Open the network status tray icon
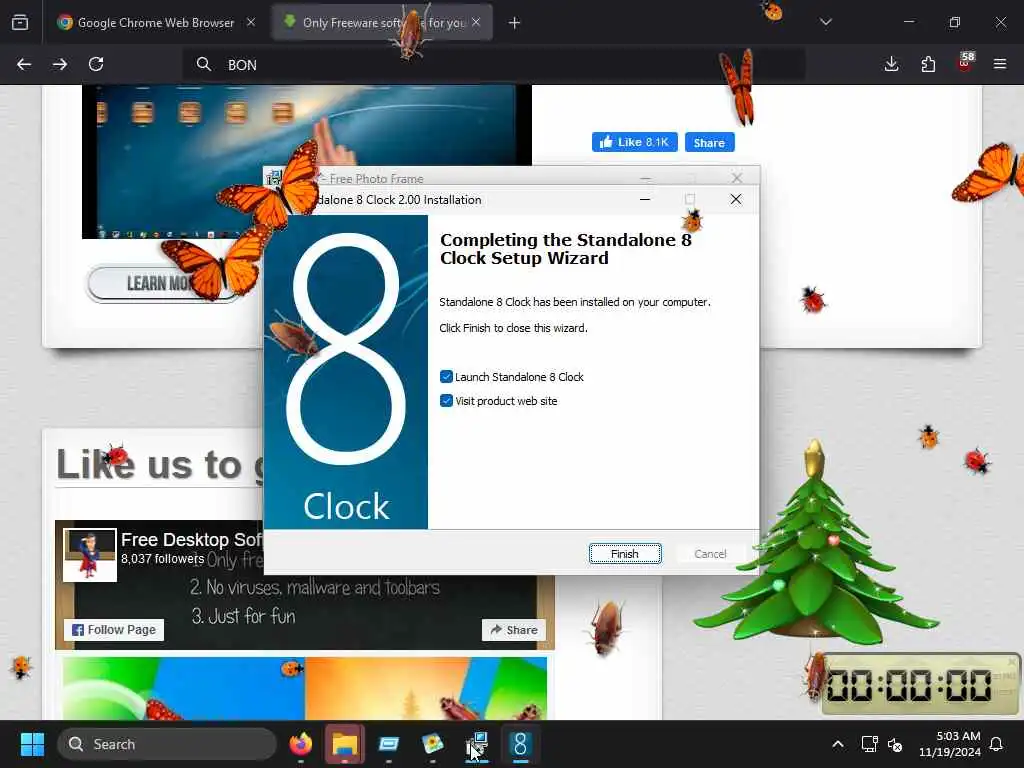This screenshot has width=1024, height=768. coord(869,744)
